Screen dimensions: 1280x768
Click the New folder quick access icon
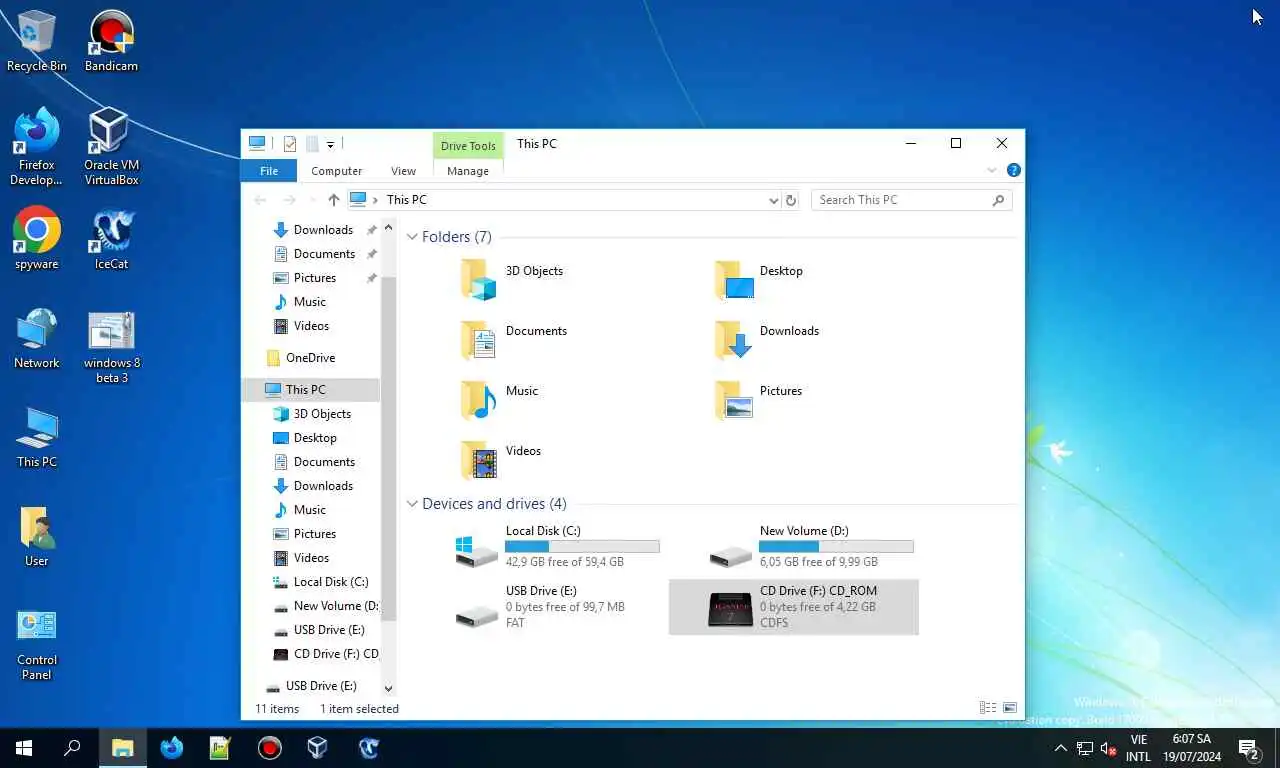[x=312, y=144]
